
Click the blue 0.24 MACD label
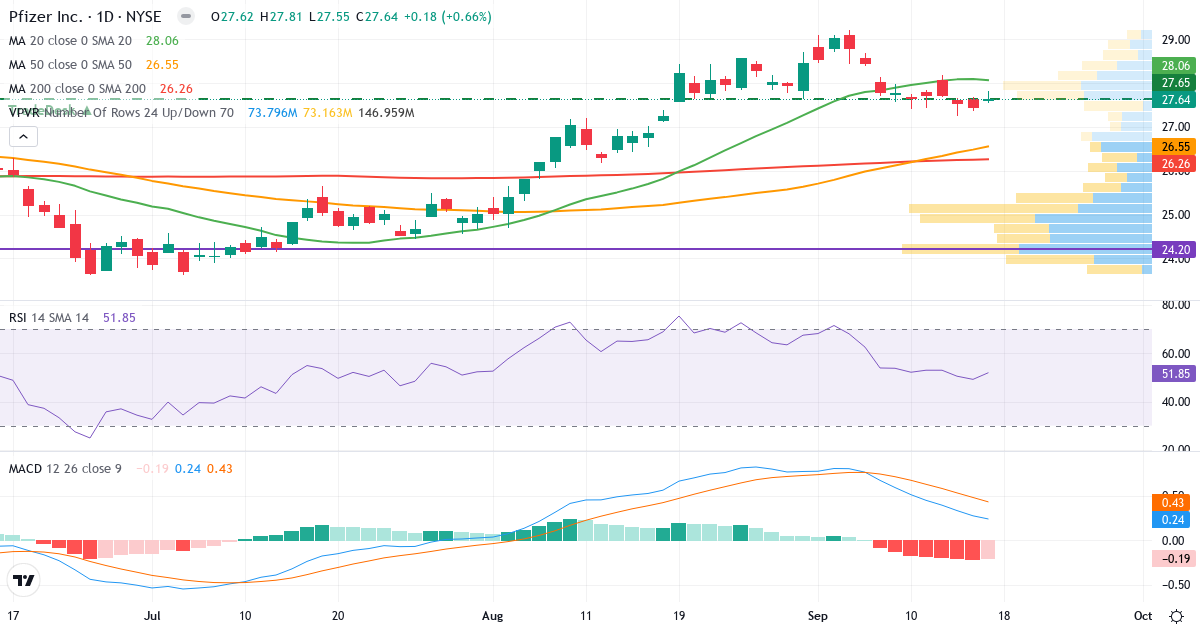[x=1169, y=519]
